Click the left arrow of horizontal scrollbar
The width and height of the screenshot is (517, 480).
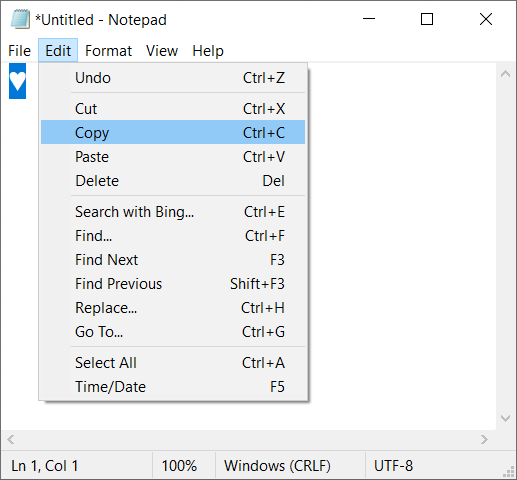pos(11,439)
